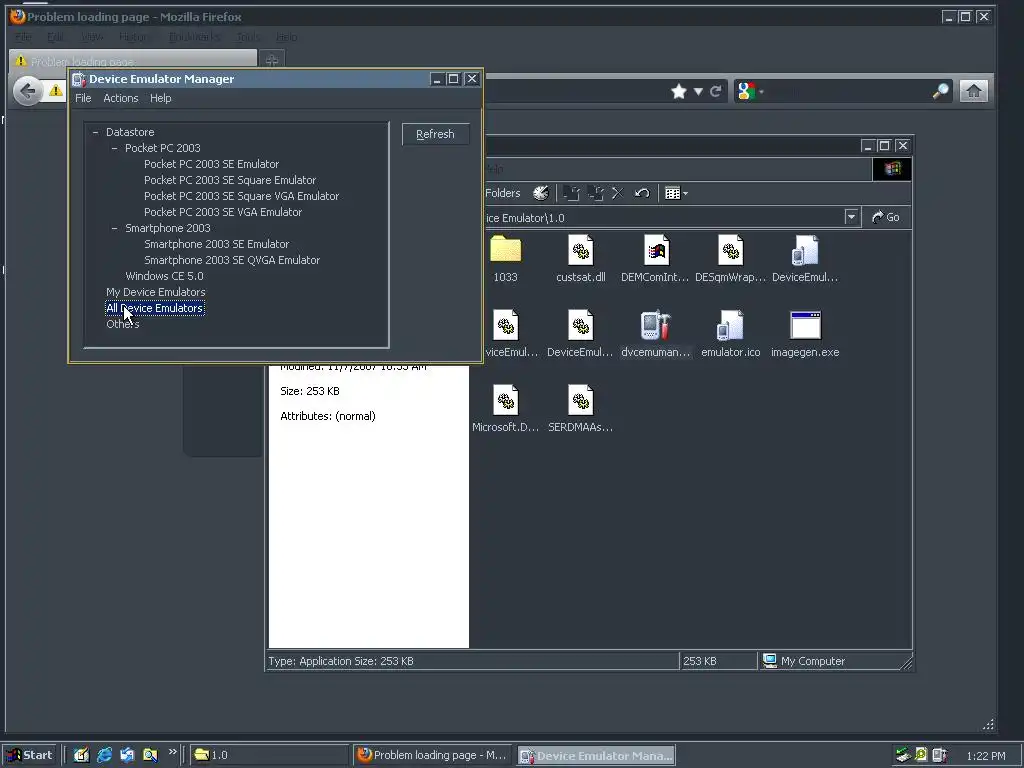1024x768 pixels.
Task: Select Pocket PC 2003 SE Square VGA Emulator
Action: [x=242, y=196]
